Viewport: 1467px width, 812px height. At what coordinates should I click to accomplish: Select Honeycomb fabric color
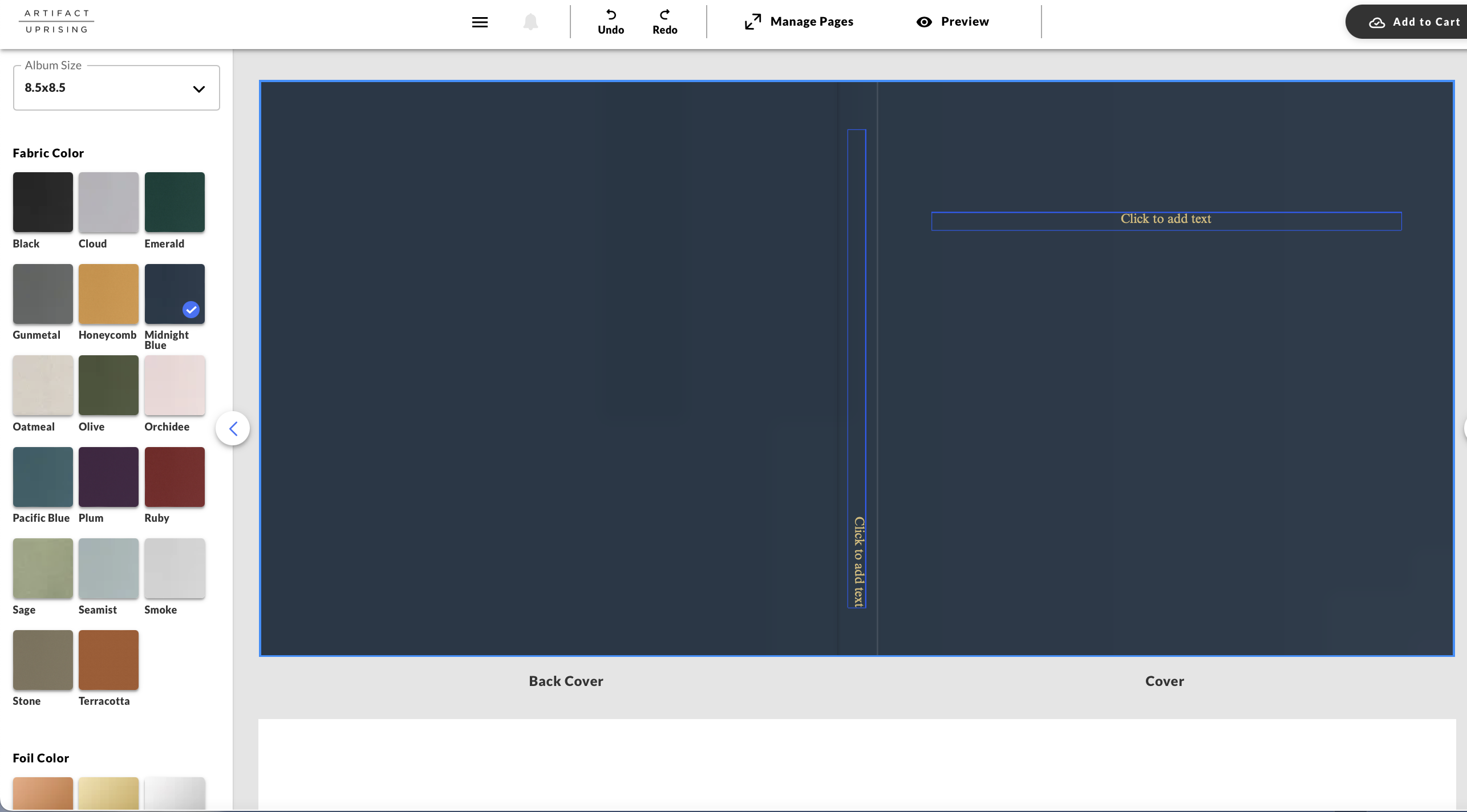click(x=108, y=294)
